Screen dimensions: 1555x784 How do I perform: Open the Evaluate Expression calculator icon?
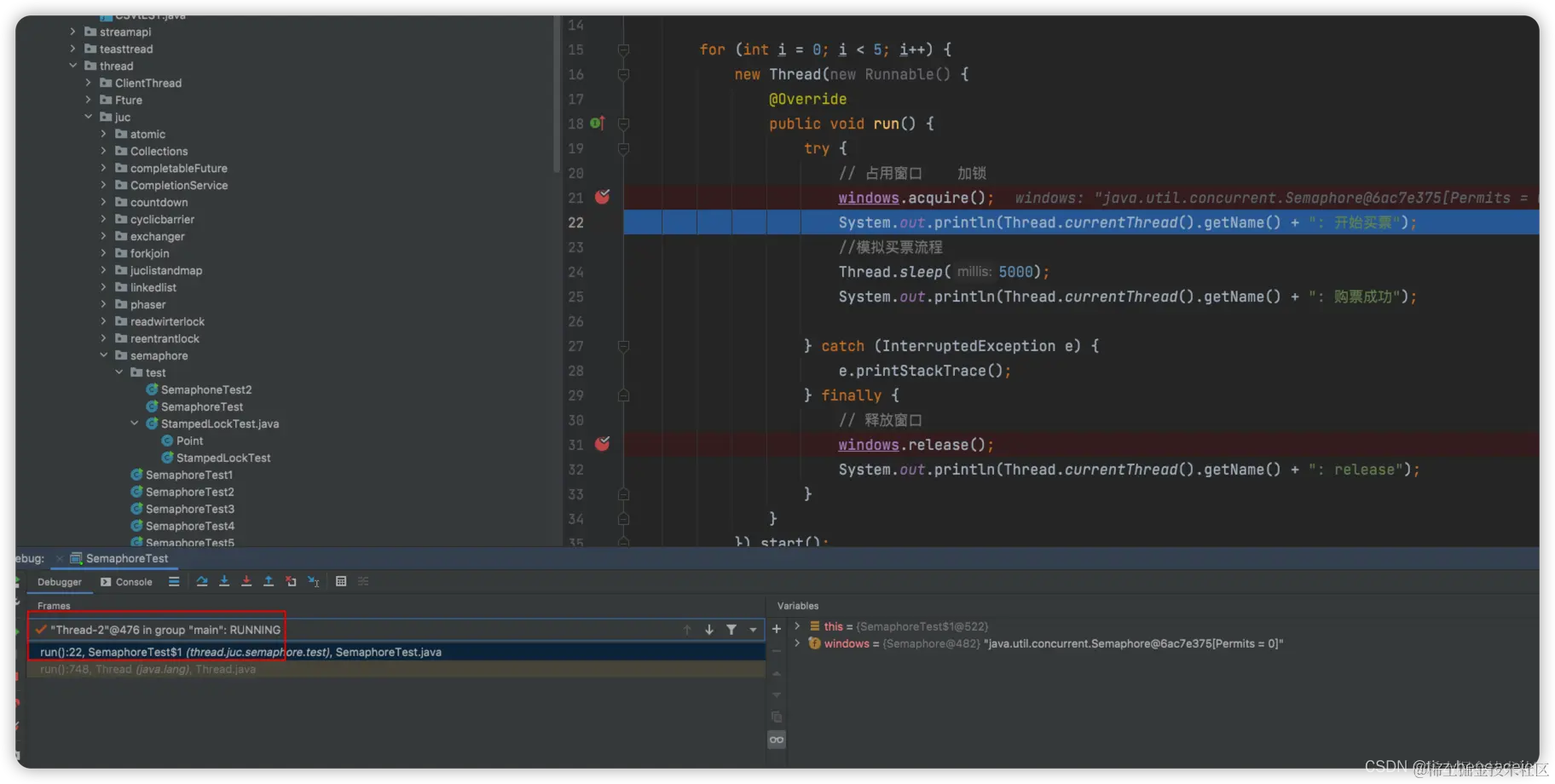pos(341,581)
